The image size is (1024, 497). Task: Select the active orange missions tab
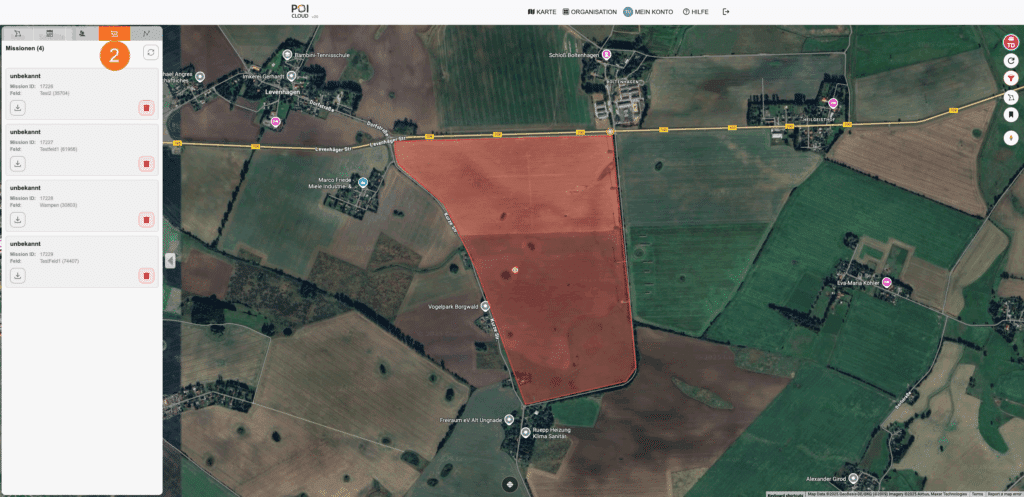click(114, 33)
